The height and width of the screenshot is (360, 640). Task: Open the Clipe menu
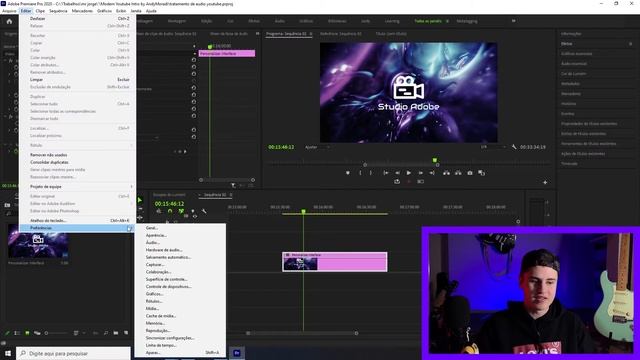point(40,11)
